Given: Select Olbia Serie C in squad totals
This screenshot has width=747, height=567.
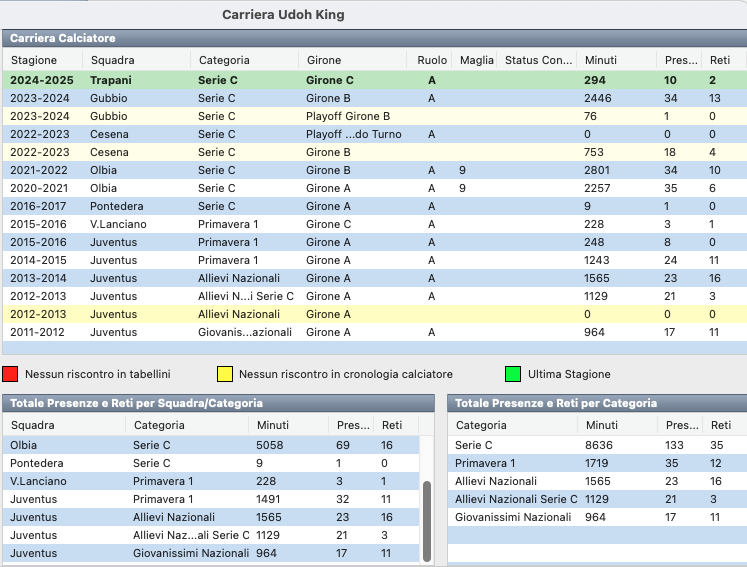Looking at the screenshot, I should tap(200, 445).
